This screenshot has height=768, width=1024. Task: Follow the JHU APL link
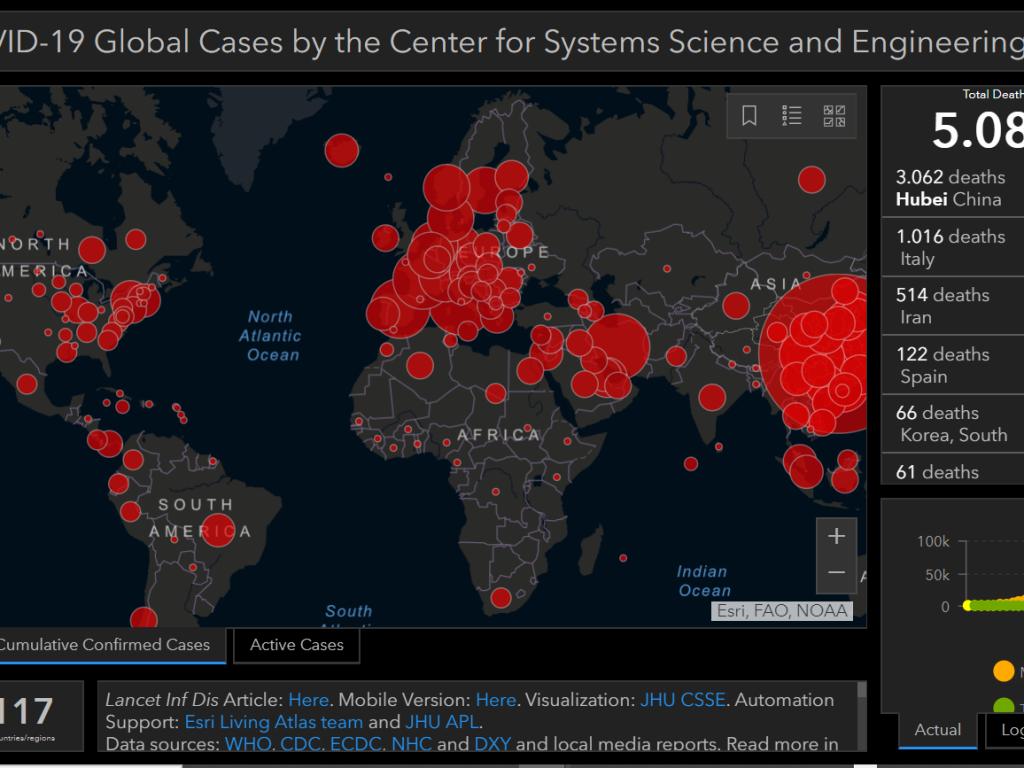click(443, 721)
